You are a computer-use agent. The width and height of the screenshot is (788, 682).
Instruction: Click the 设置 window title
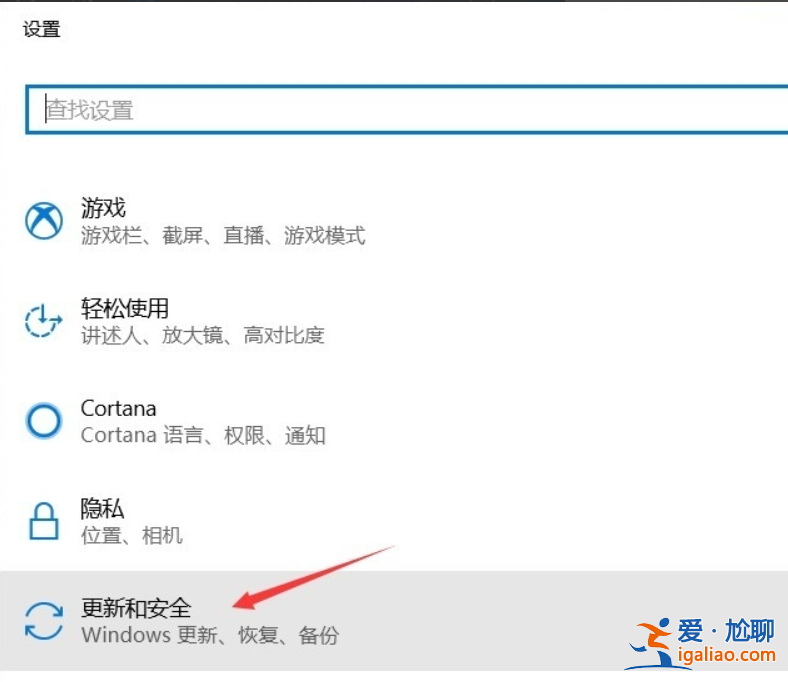(x=41, y=29)
